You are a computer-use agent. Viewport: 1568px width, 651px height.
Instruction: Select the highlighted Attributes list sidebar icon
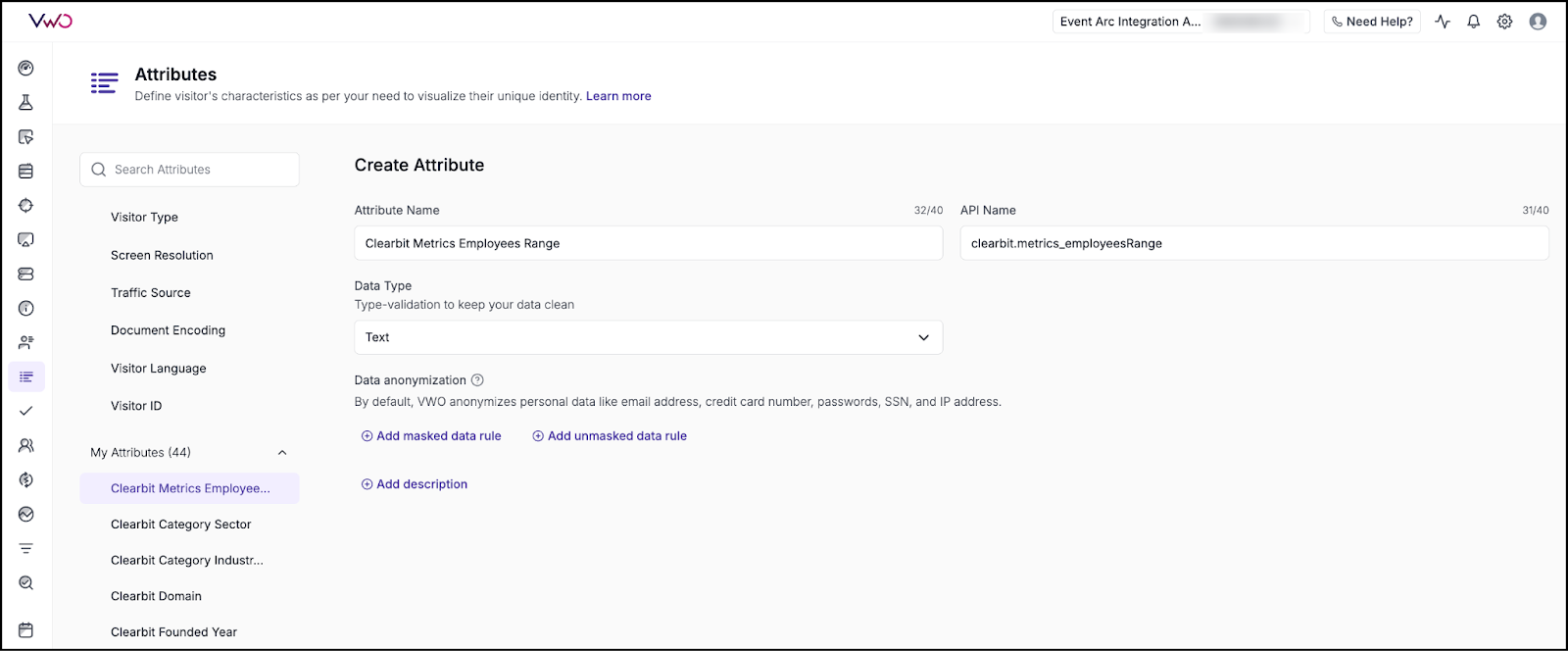pos(26,377)
